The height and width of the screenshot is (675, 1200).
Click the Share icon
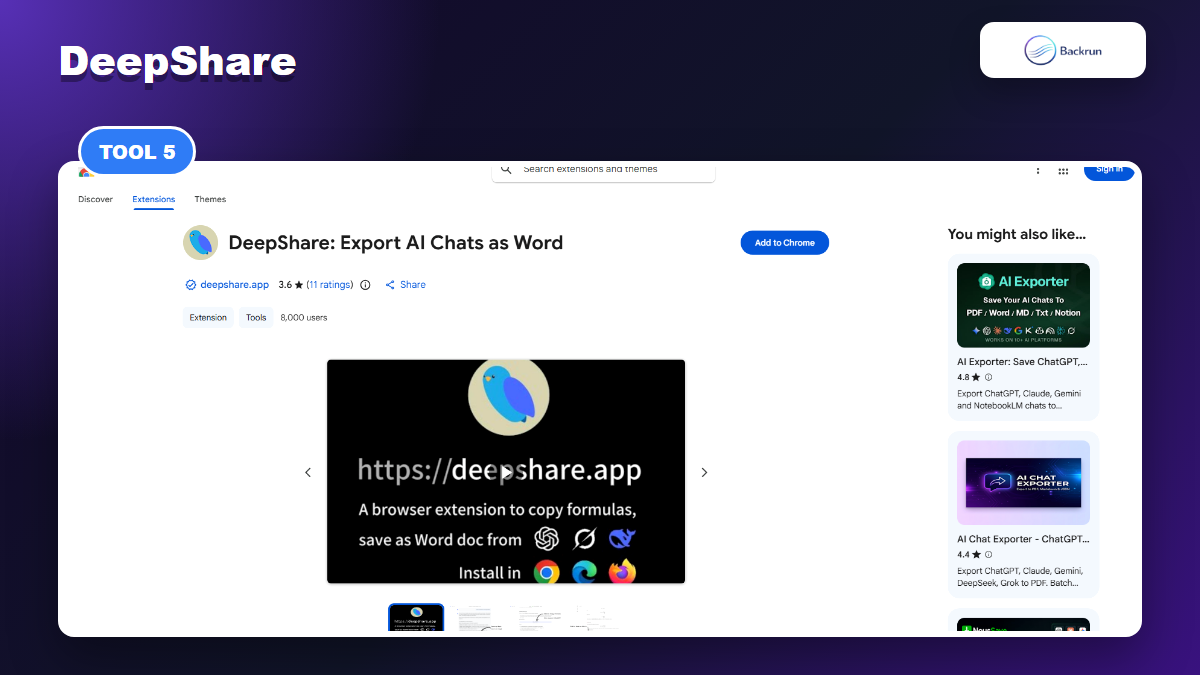click(390, 285)
